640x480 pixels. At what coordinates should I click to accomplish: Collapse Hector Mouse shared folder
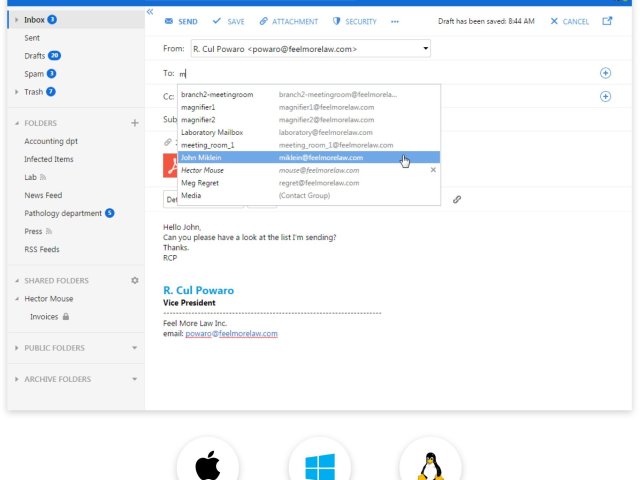(17, 299)
